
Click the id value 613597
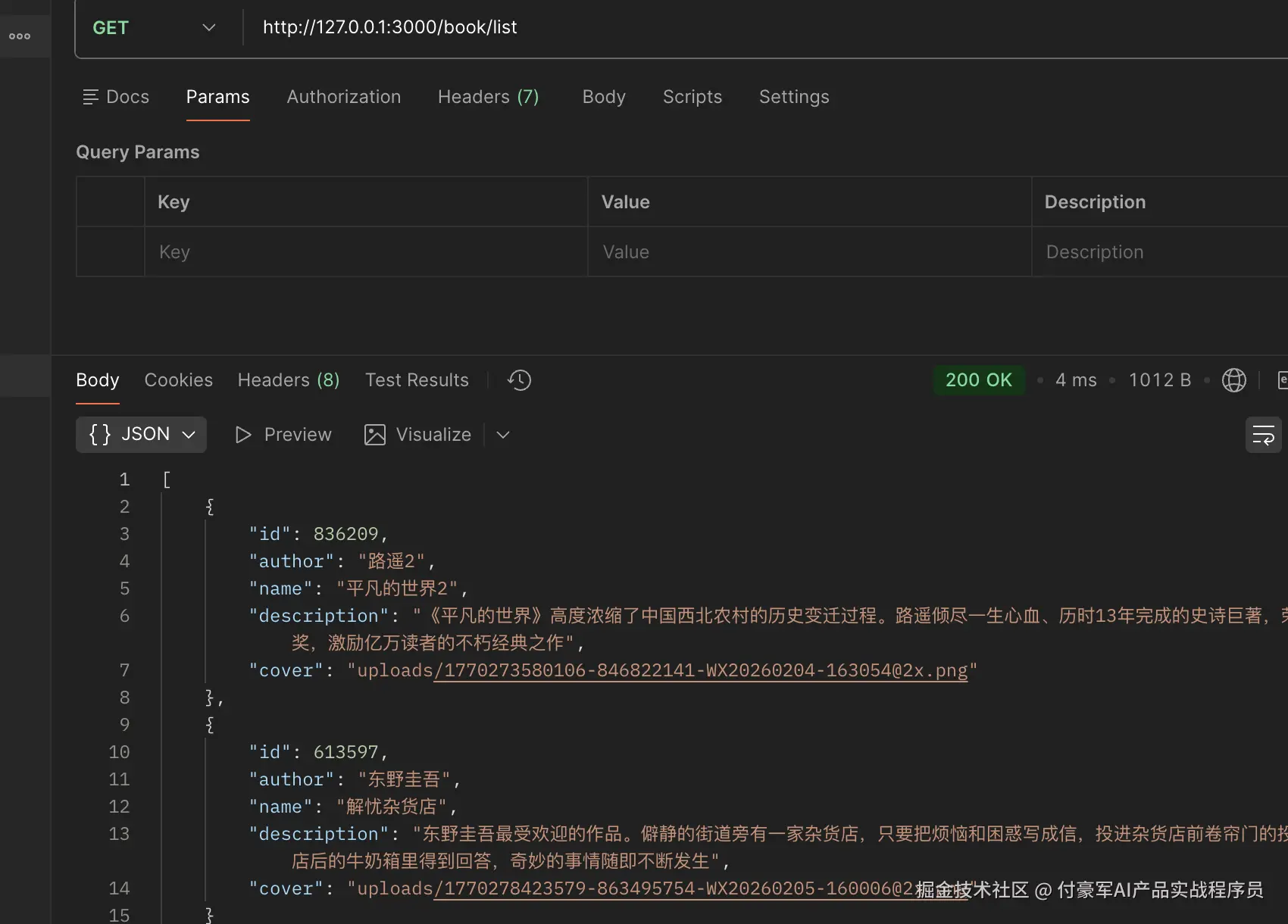point(345,753)
